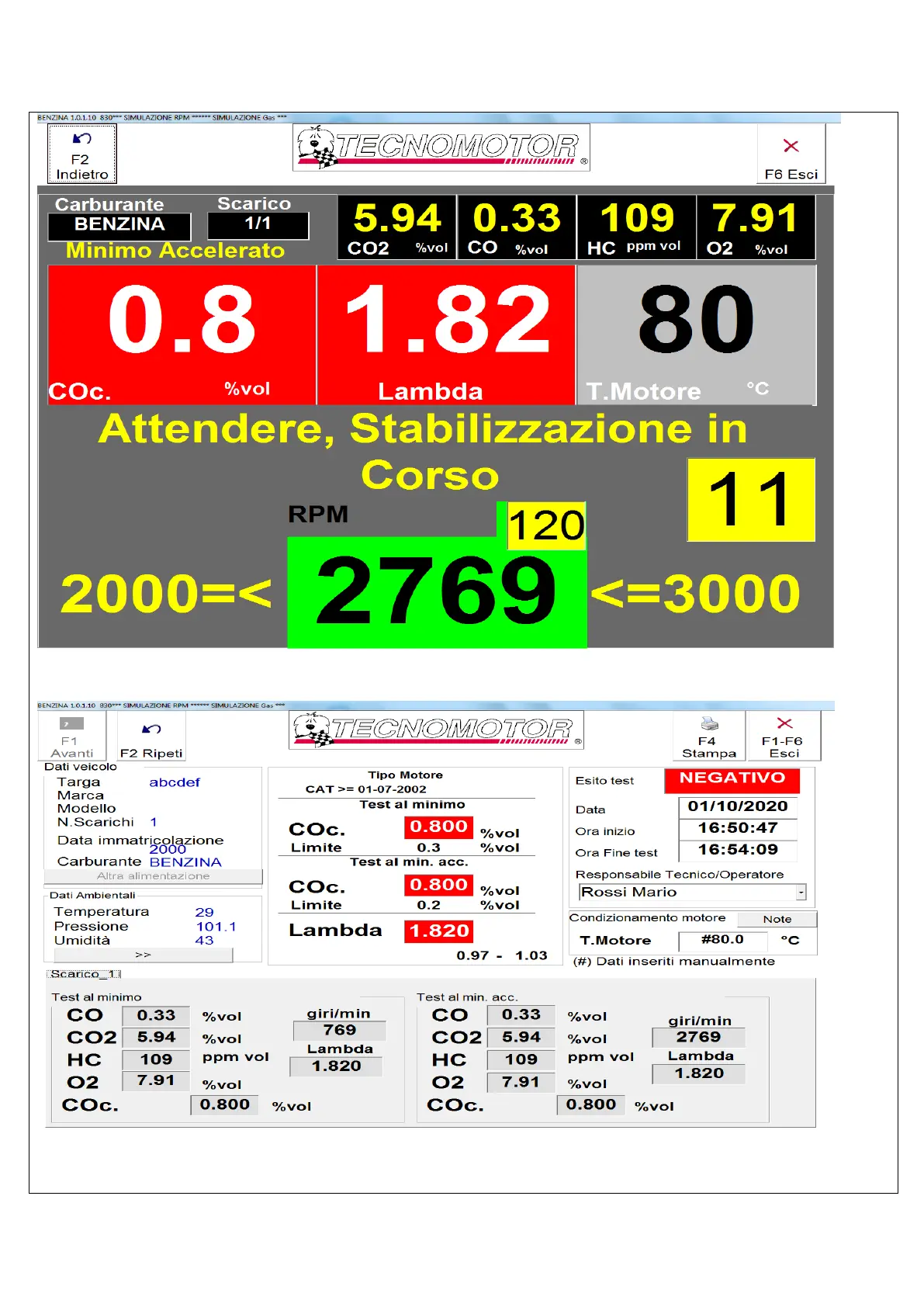Viewport: 924px width, 1307px height.
Task: Click the red Lambda 1.820 value
Action: (x=439, y=931)
